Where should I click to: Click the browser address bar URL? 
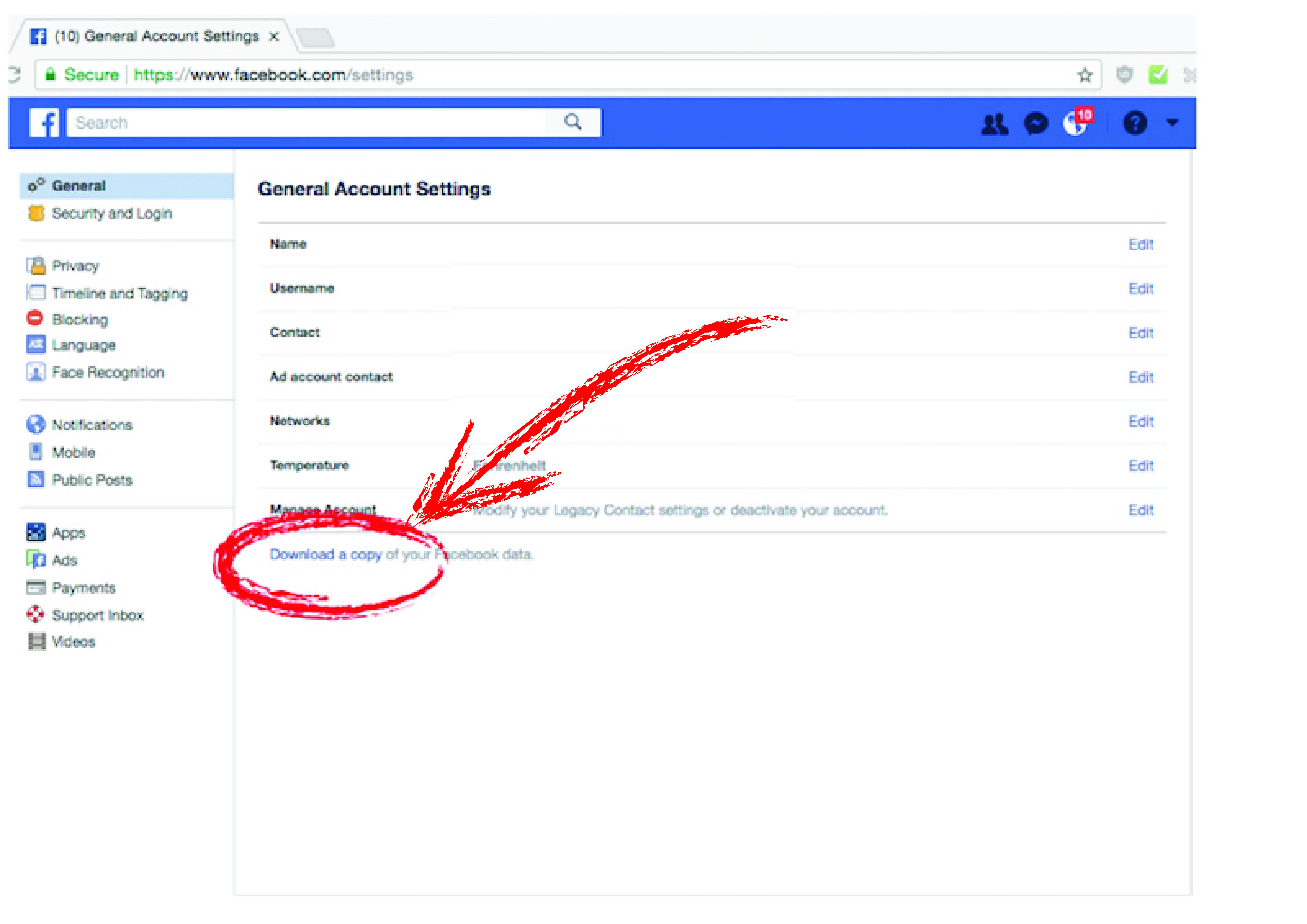click(273, 75)
